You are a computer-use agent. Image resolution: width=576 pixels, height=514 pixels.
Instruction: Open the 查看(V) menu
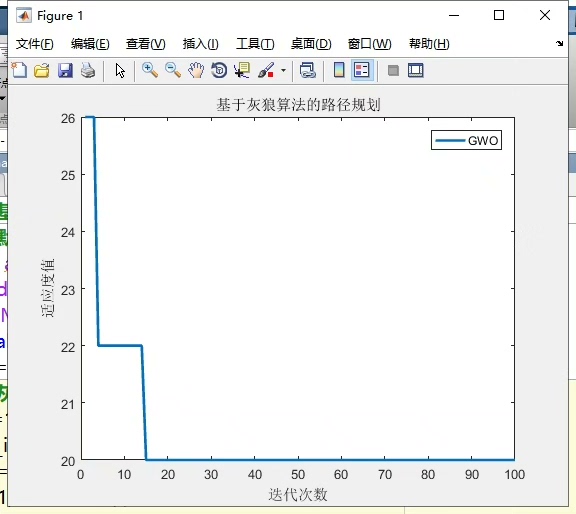point(146,44)
